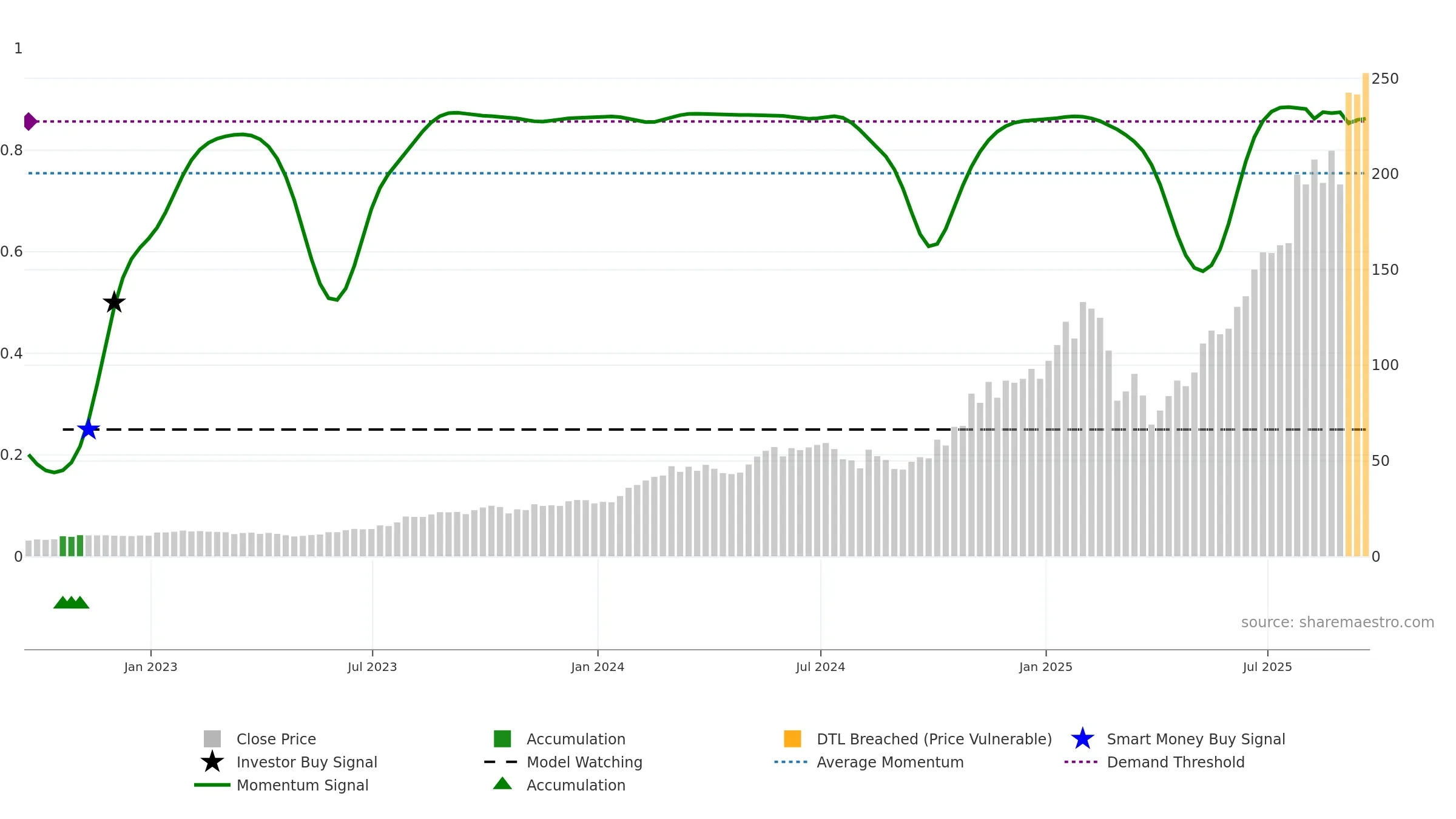Click the orange DTL breached bars at right

(x=1357, y=315)
